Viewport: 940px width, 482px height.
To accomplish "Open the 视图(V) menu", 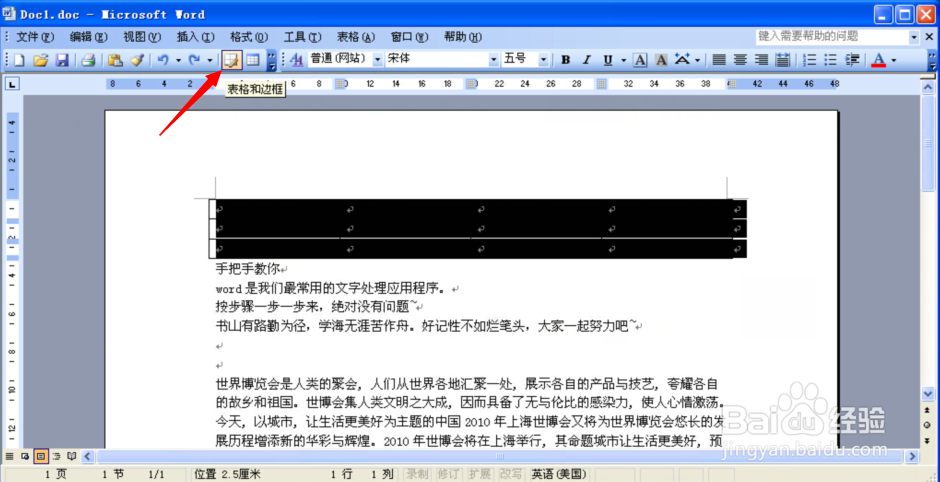I will coord(142,37).
